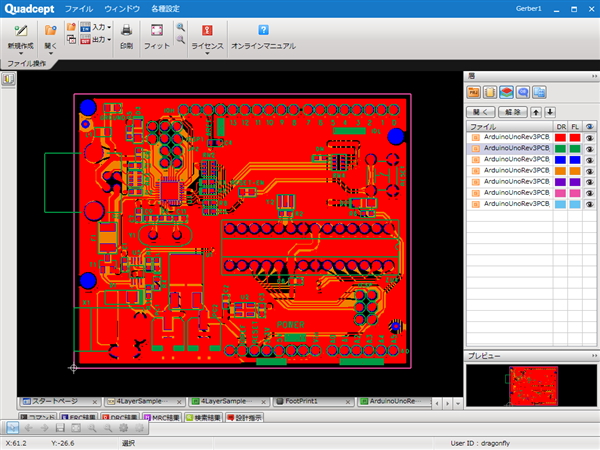Hide the red layer using its eye icon
600x450 pixels.
(x=590, y=137)
